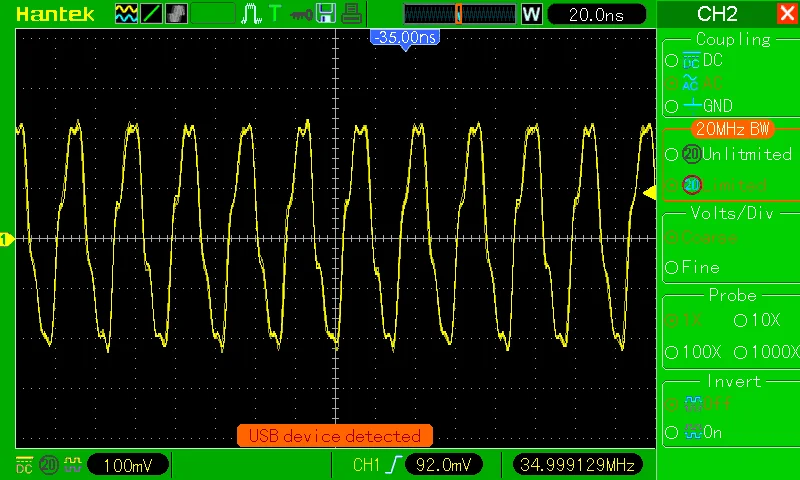The height and width of the screenshot is (480, 800).
Task: Select 10X probe attenuation
Action: (x=757, y=320)
